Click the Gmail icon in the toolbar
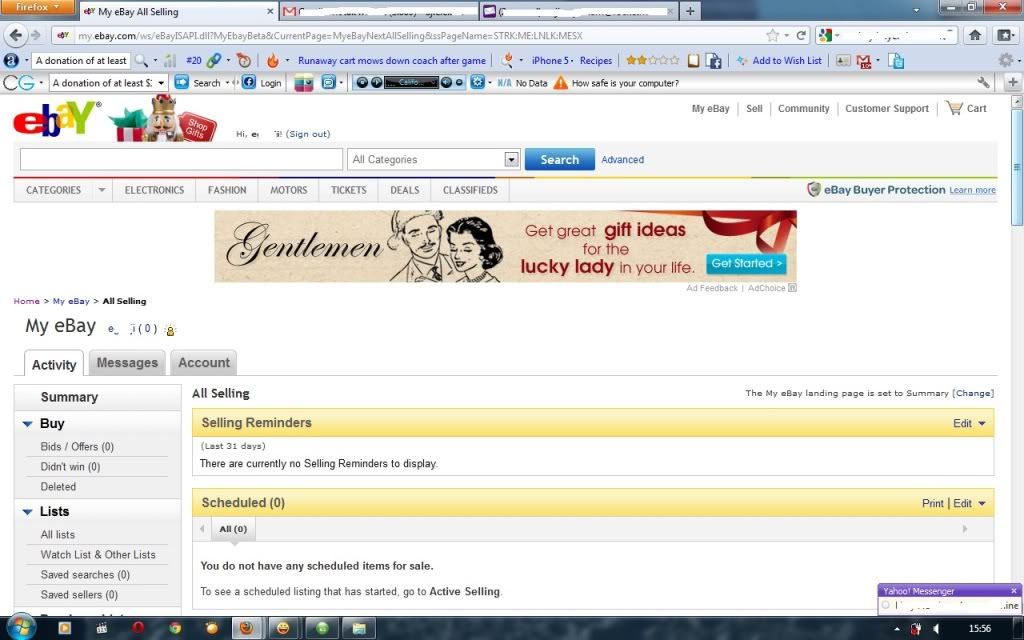 click(863, 61)
